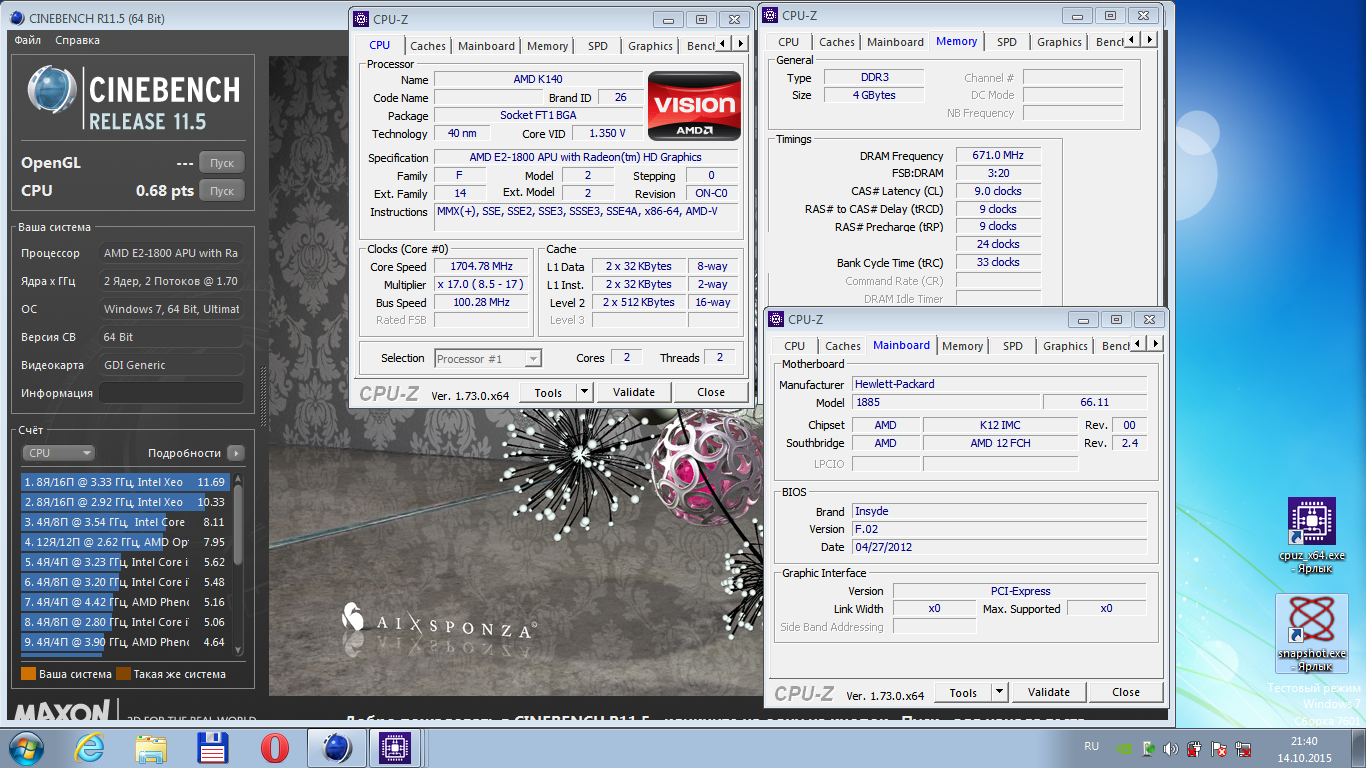Select ranking row 9 scoring 4.64
Image resolution: width=1366 pixels, height=768 pixels.
pyautogui.click(x=126, y=642)
